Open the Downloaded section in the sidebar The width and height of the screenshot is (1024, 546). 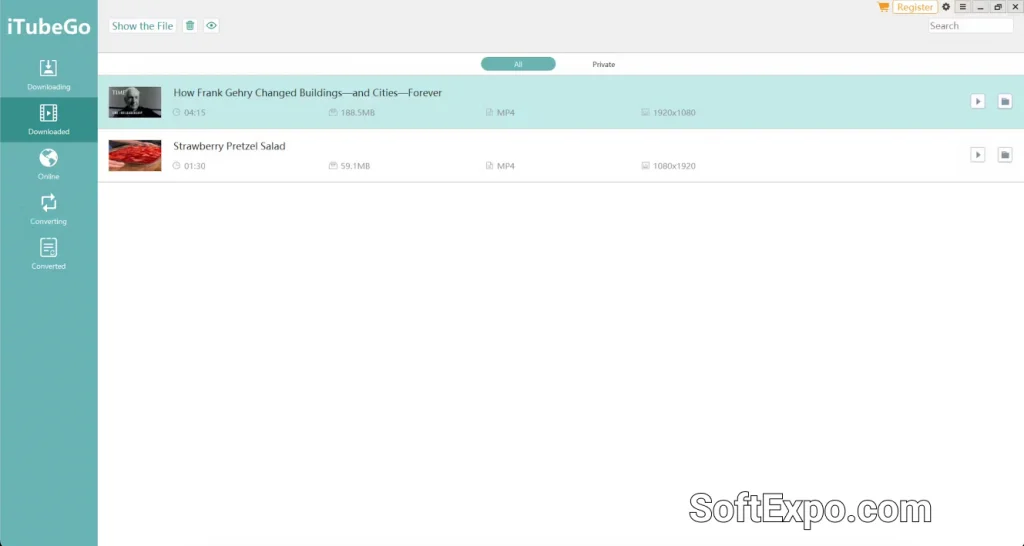[x=48, y=120]
